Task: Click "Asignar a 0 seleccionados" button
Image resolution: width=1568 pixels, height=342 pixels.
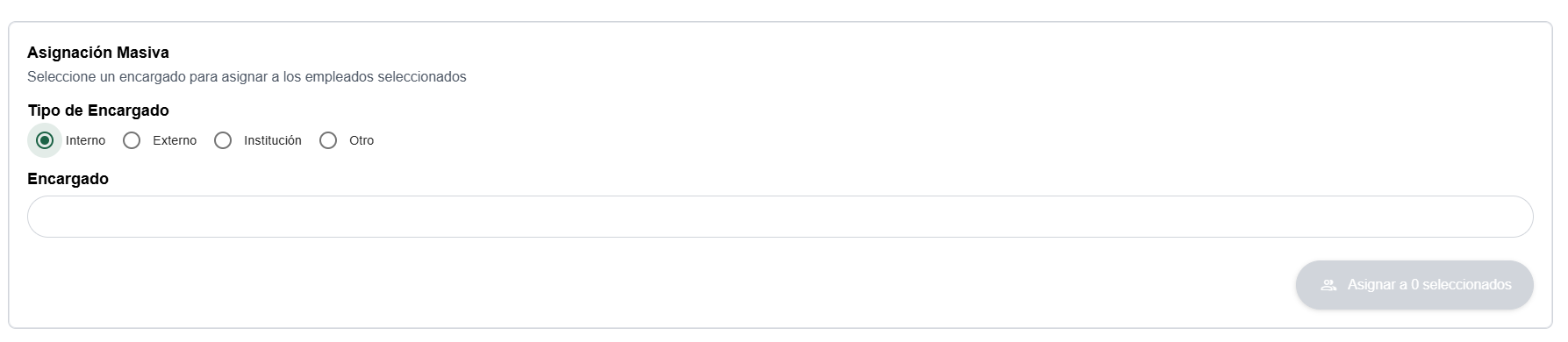Action: point(1414,285)
